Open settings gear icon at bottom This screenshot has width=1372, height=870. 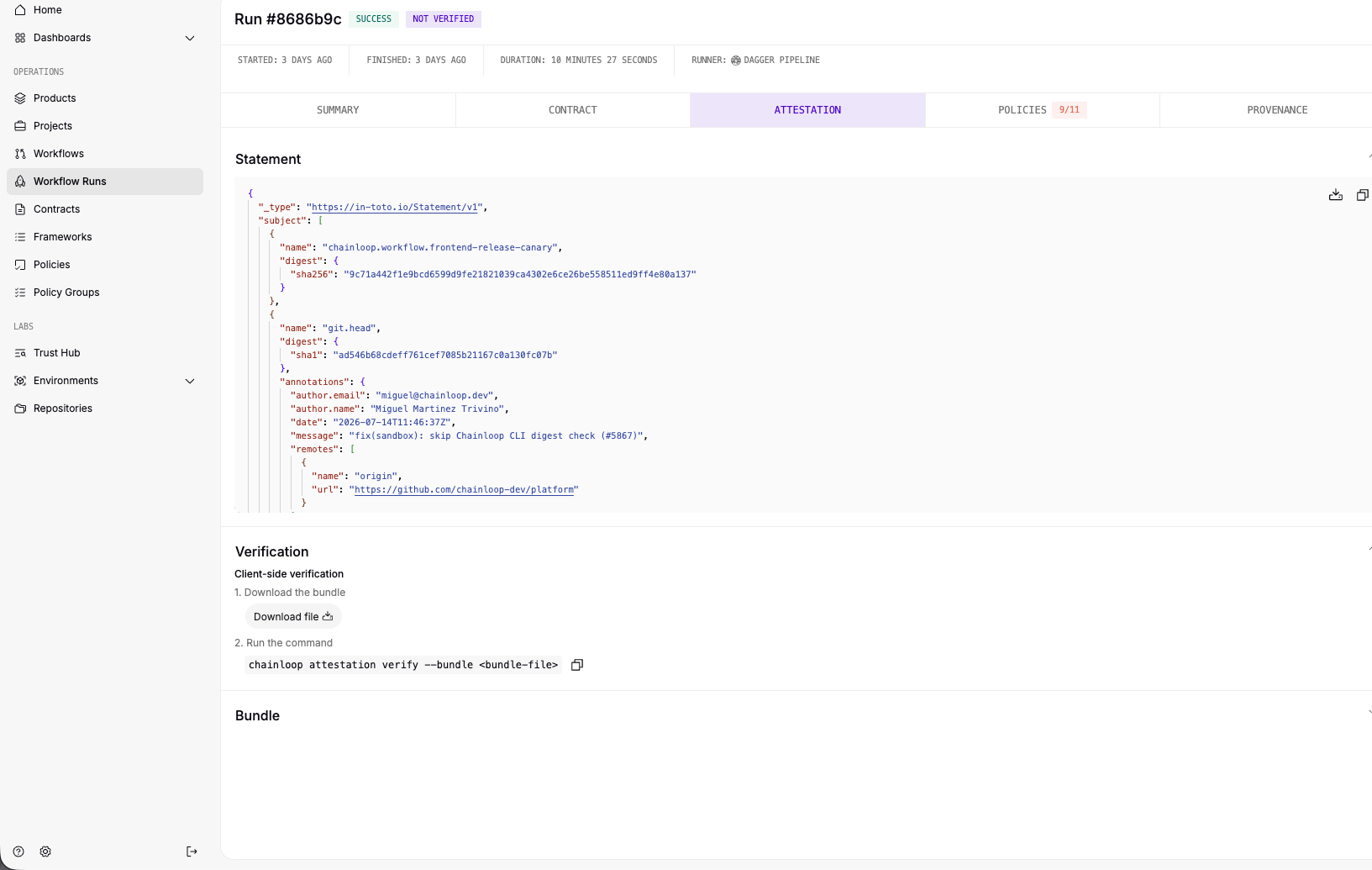45,852
